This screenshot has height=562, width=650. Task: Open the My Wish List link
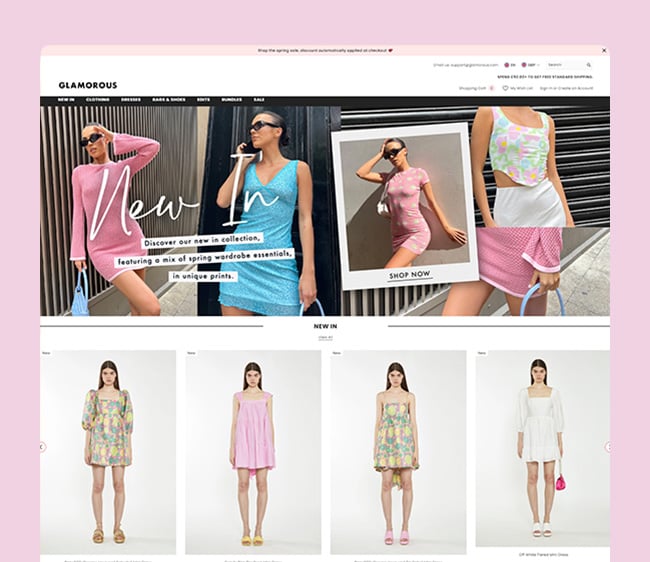click(x=521, y=88)
